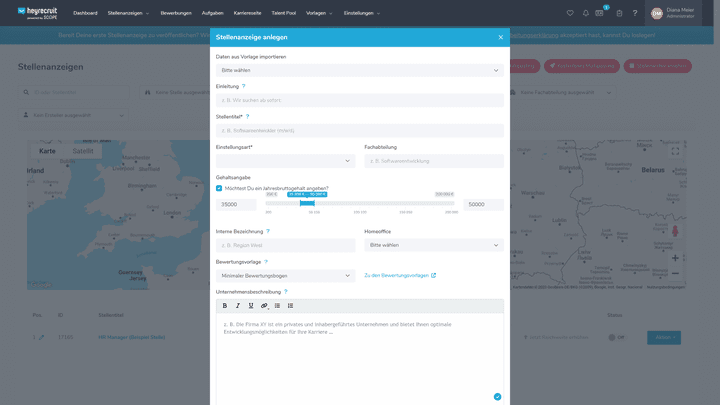Click the Bold formatting icon

tap(225, 305)
